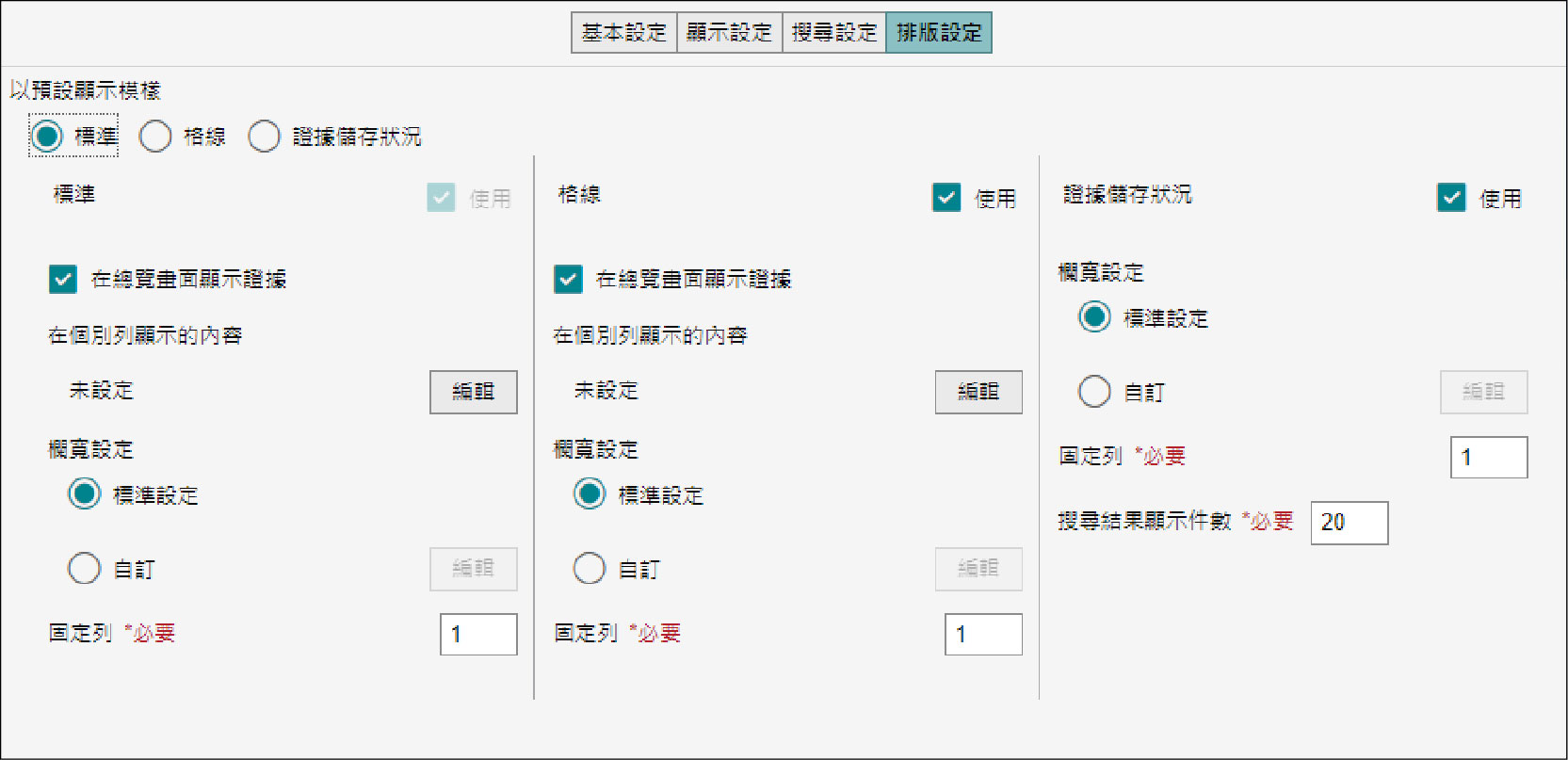Click the 固定列 field in 標準 section
This screenshot has width=1568, height=760.
tap(478, 635)
